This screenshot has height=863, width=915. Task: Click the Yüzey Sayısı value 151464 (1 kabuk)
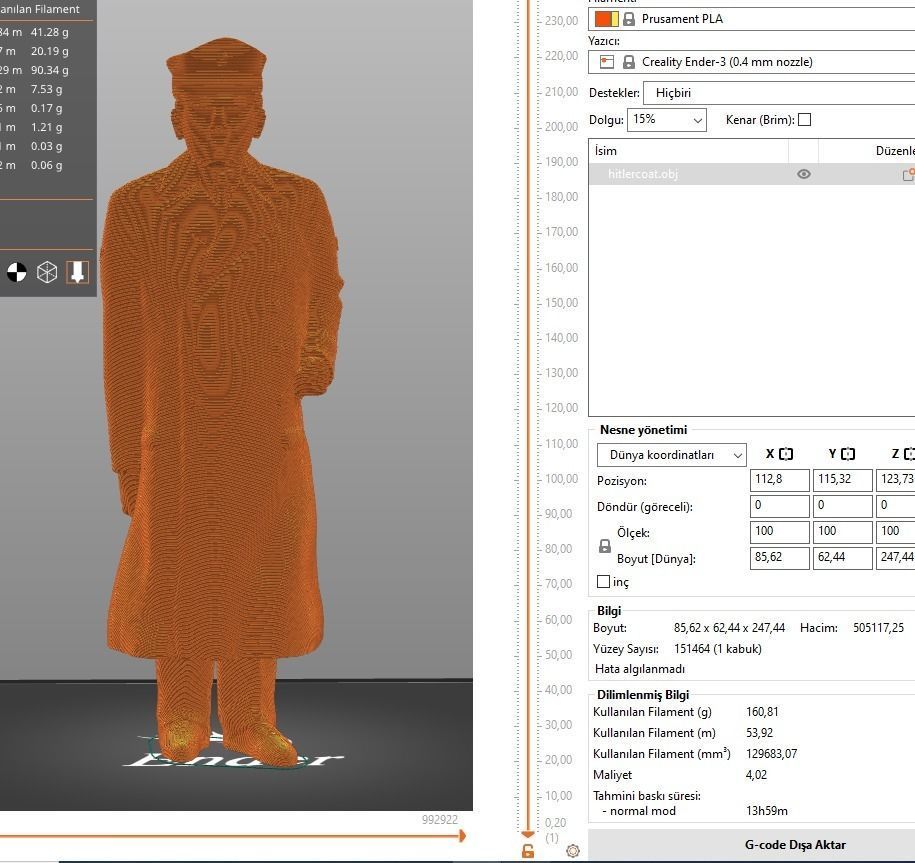pos(718,649)
